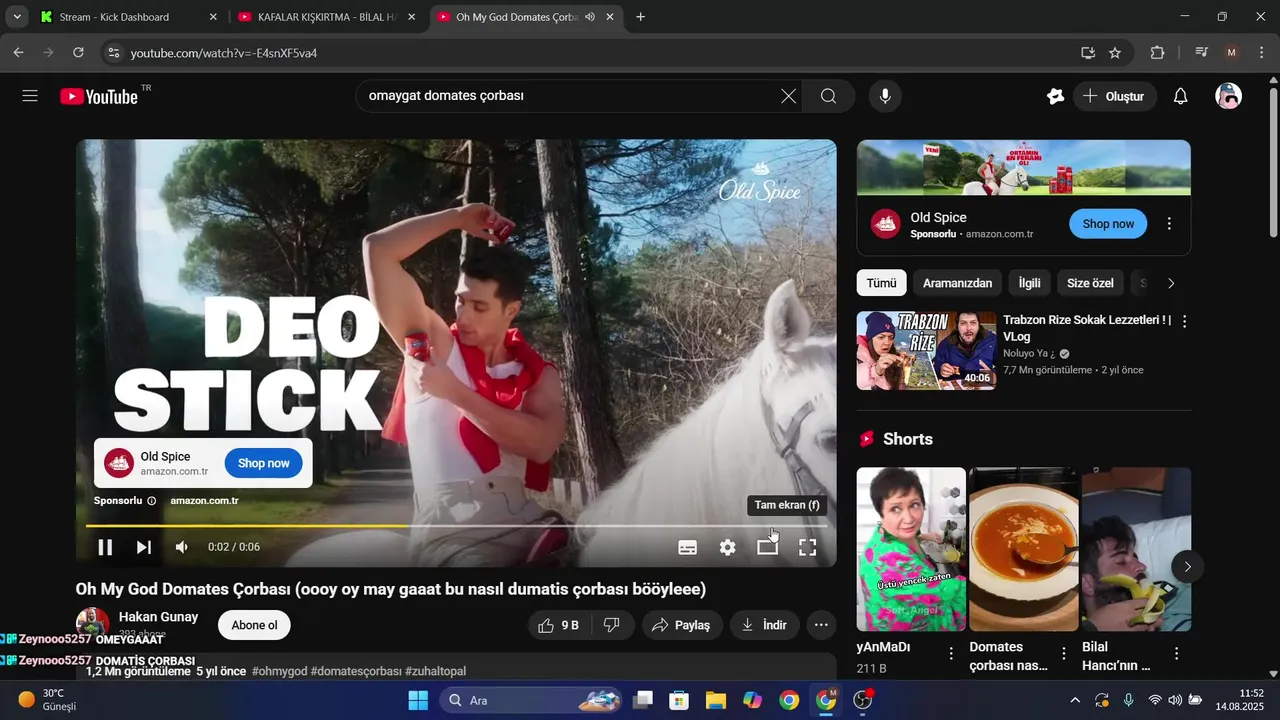Viewport: 1280px width, 720px height.
Task: Open options for the Bilal Hancı short
Action: point(1177,653)
